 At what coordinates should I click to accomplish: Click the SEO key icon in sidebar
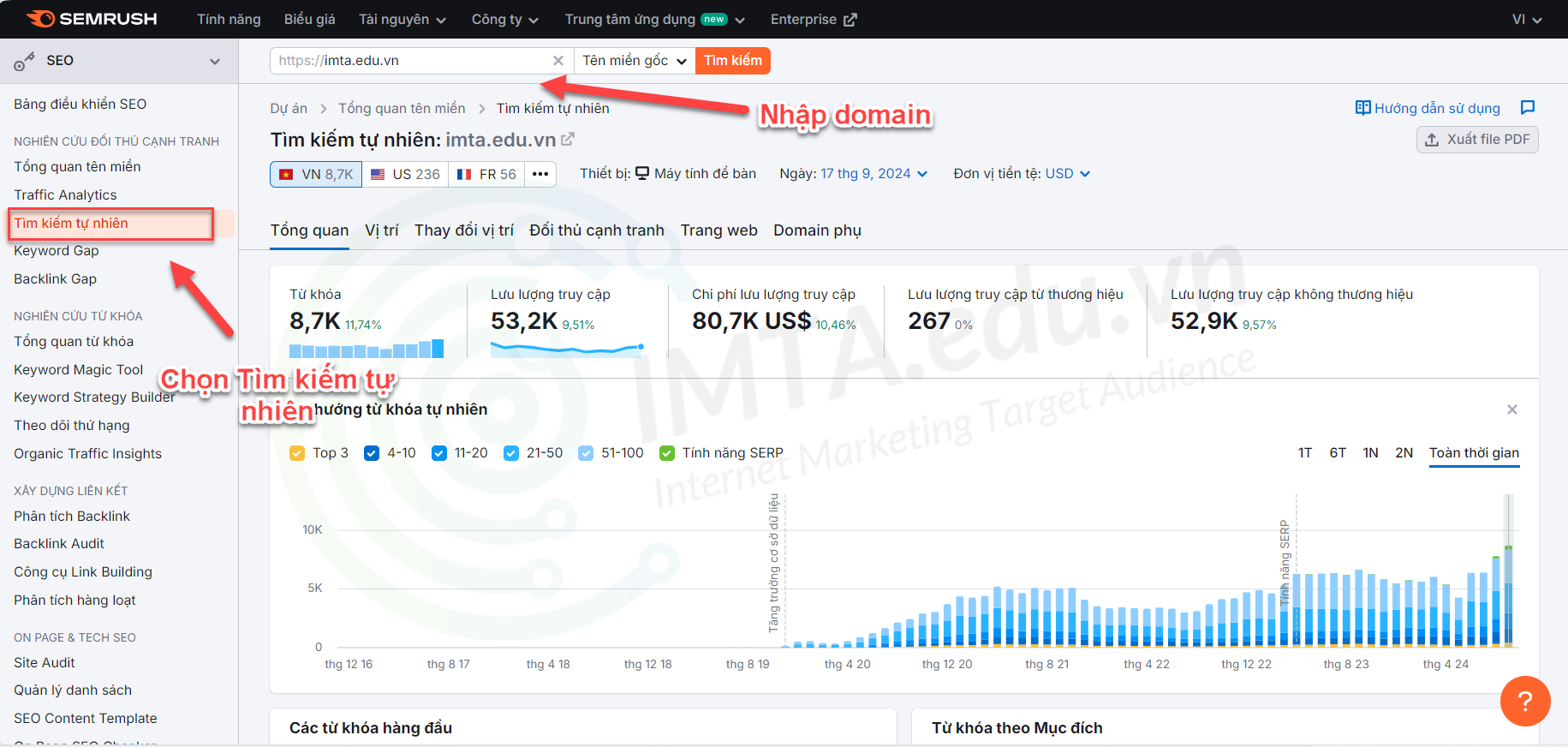coord(24,61)
